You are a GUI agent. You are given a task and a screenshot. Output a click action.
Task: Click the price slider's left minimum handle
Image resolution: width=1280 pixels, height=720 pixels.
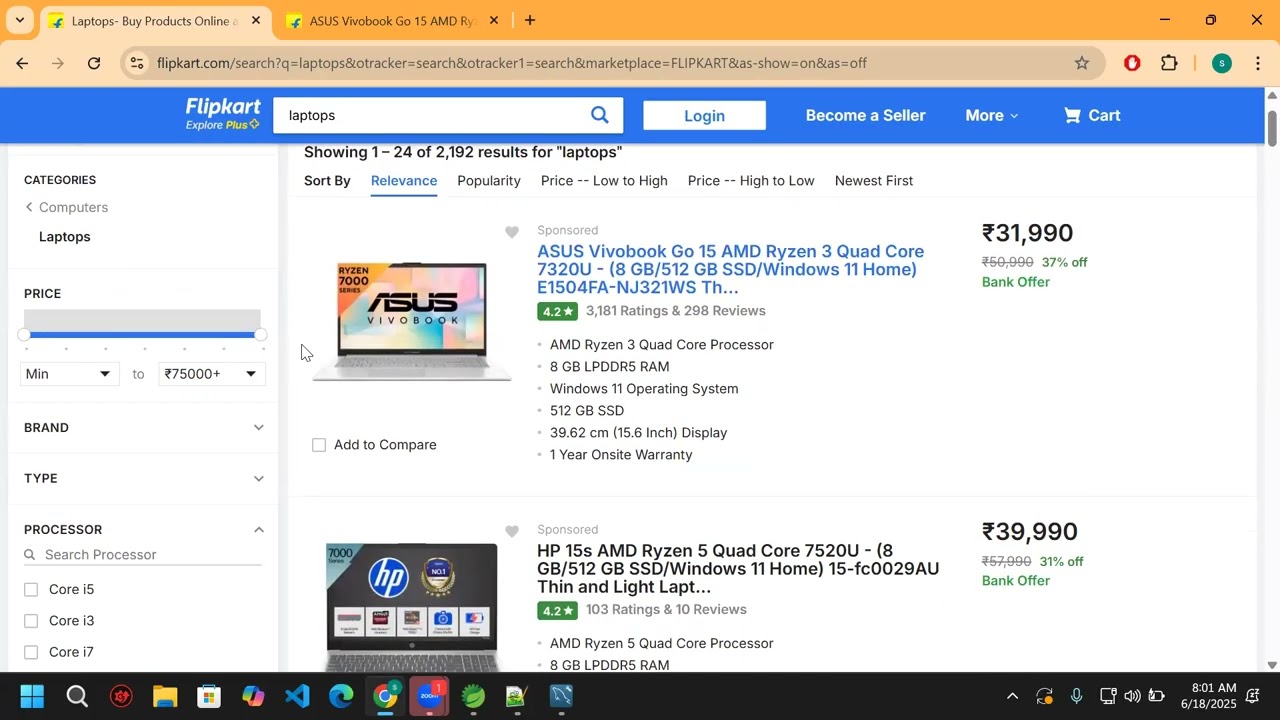(24, 335)
